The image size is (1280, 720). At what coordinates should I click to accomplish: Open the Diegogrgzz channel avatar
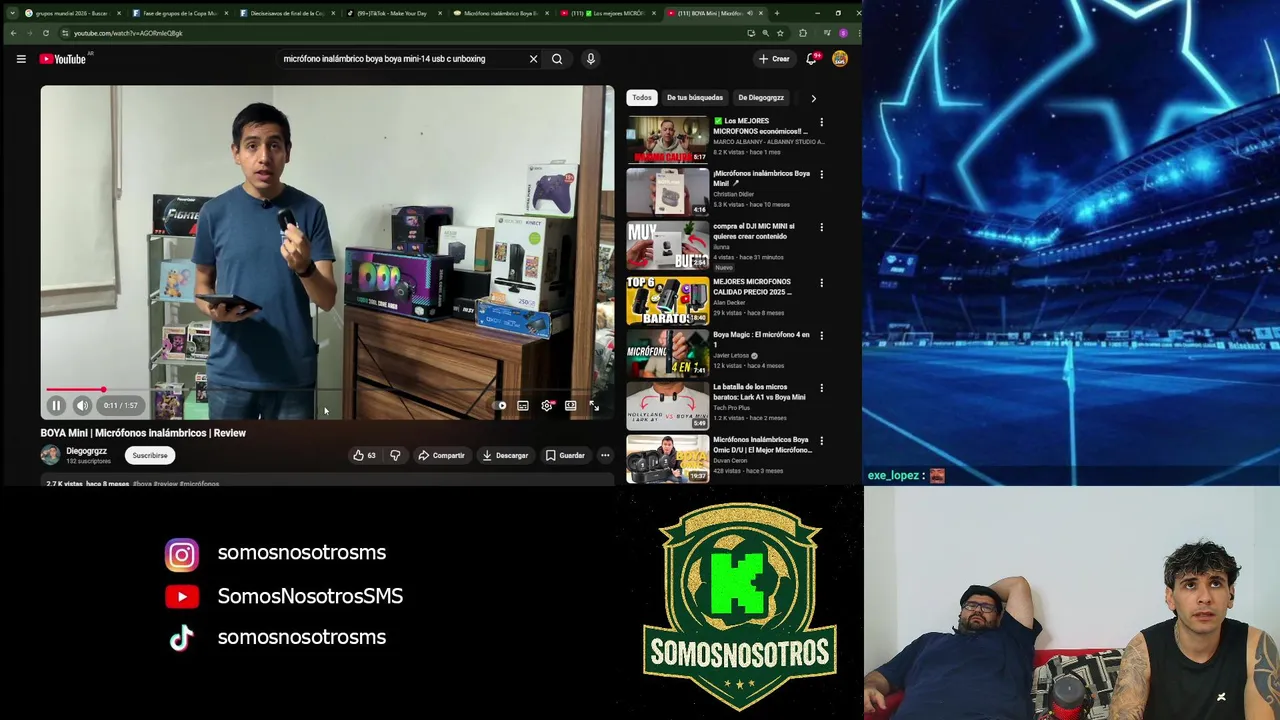(x=50, y=455)
